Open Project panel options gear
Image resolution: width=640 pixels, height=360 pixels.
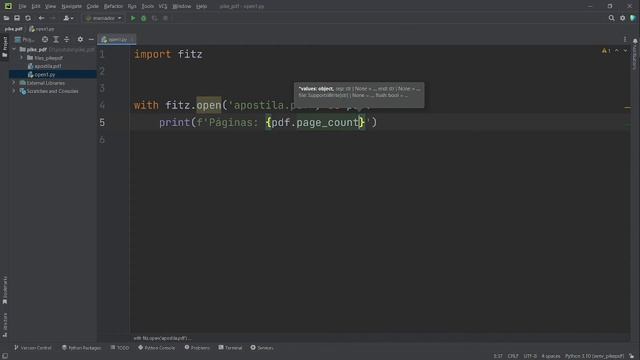[x=80, y=40]
